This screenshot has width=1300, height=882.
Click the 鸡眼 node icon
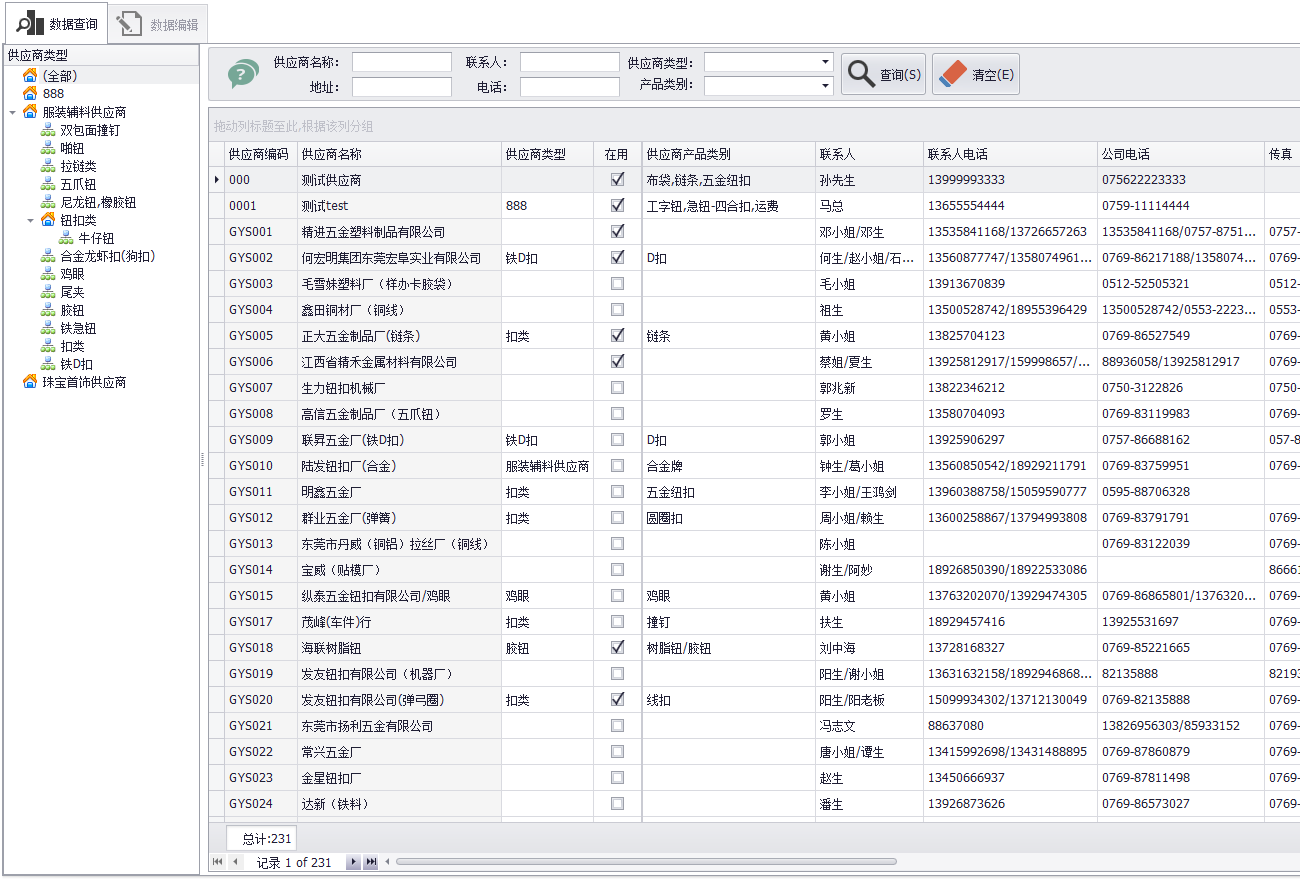[48, 274]
